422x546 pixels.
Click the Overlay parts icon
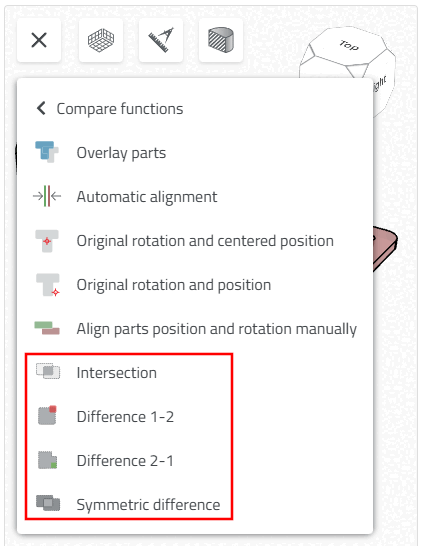click(x=47, y=152)
